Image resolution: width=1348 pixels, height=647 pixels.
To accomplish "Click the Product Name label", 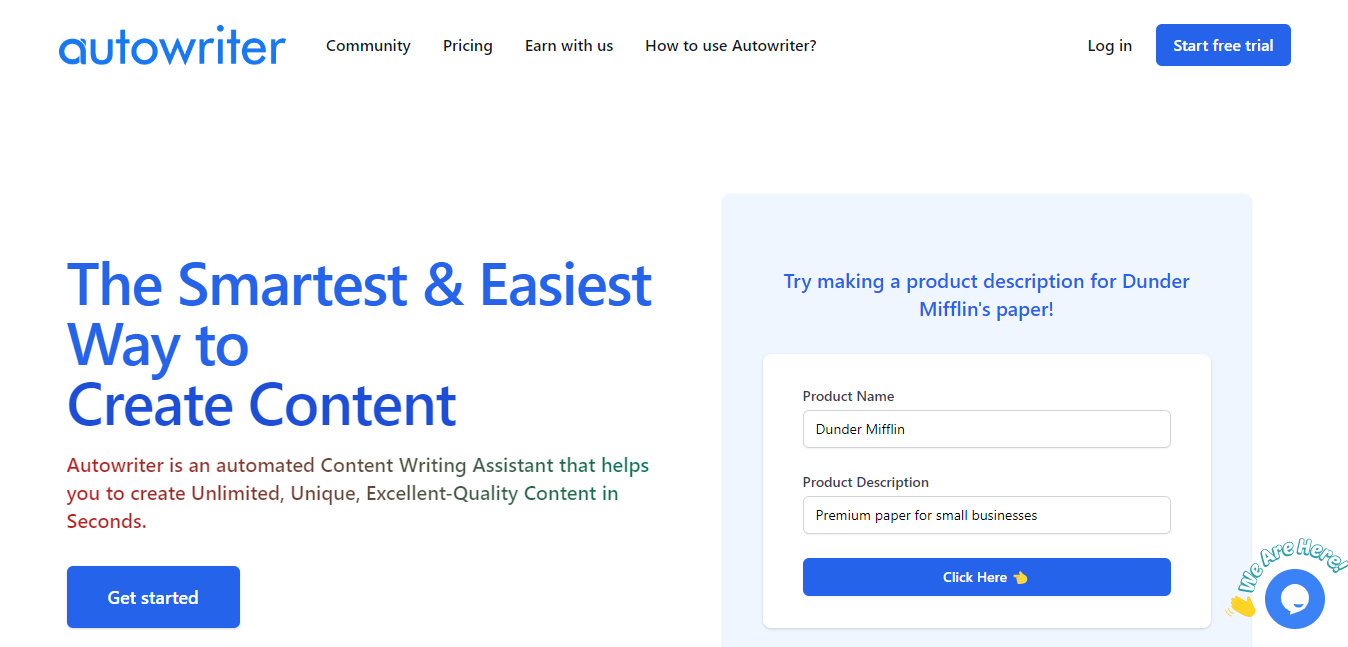I will 848,396.
